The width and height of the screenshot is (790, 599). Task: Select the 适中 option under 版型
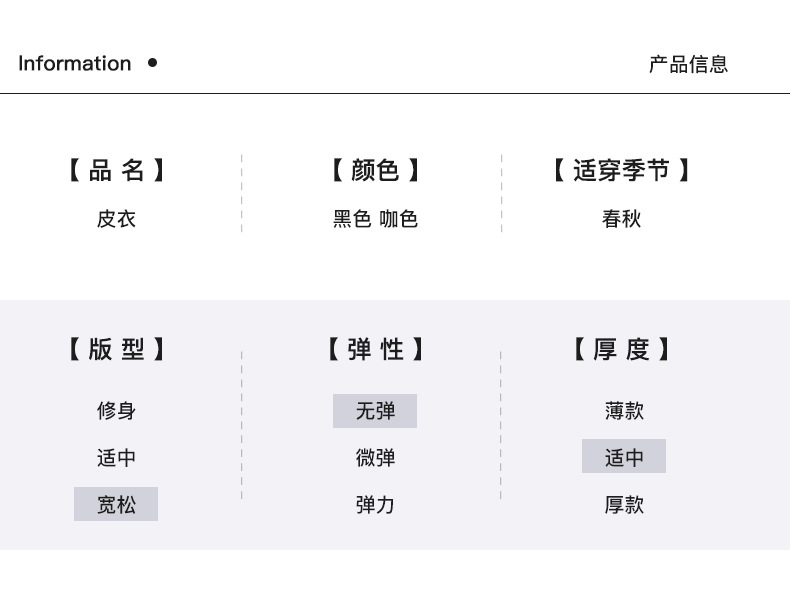point(116,458)
